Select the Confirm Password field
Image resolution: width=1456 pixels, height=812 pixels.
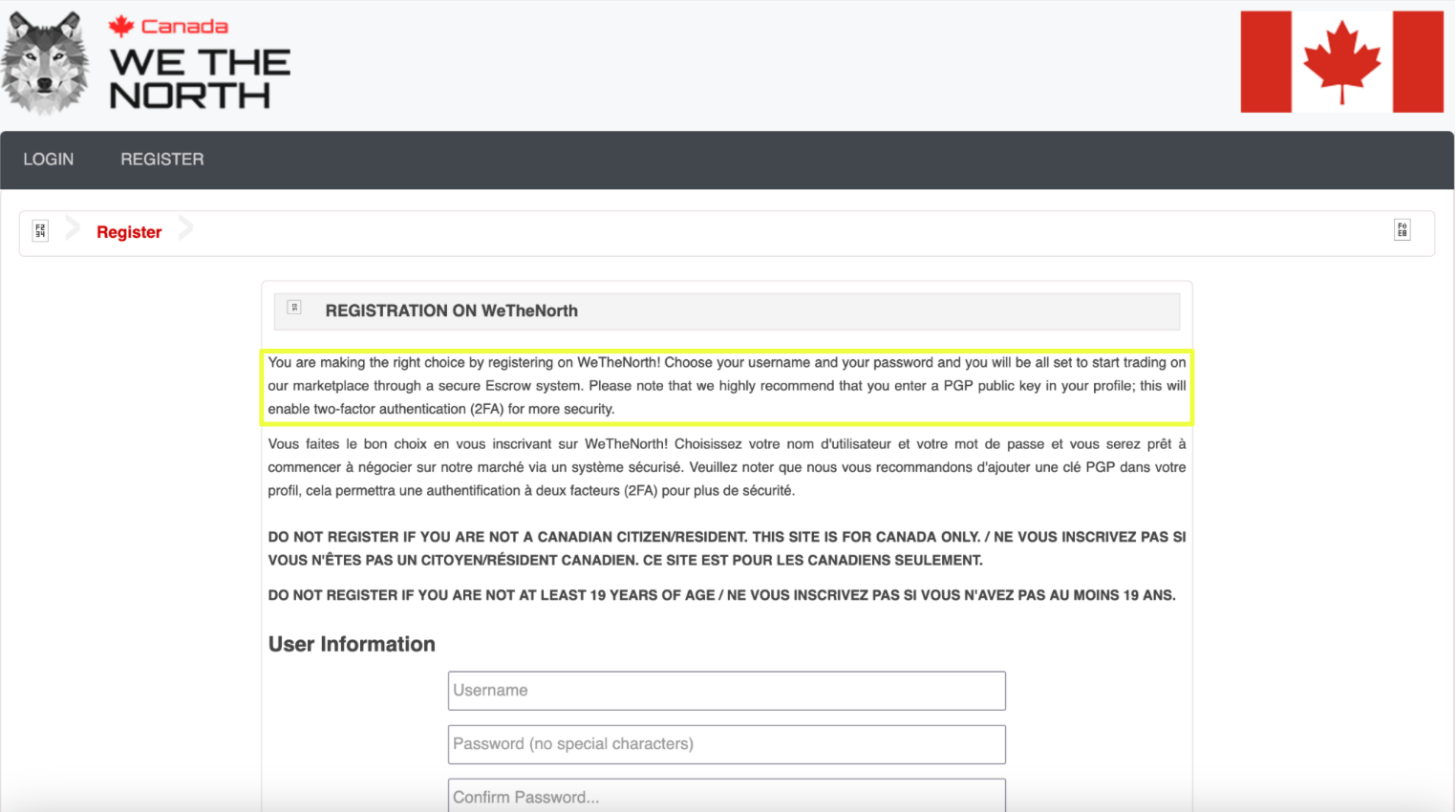coord(726,796)
